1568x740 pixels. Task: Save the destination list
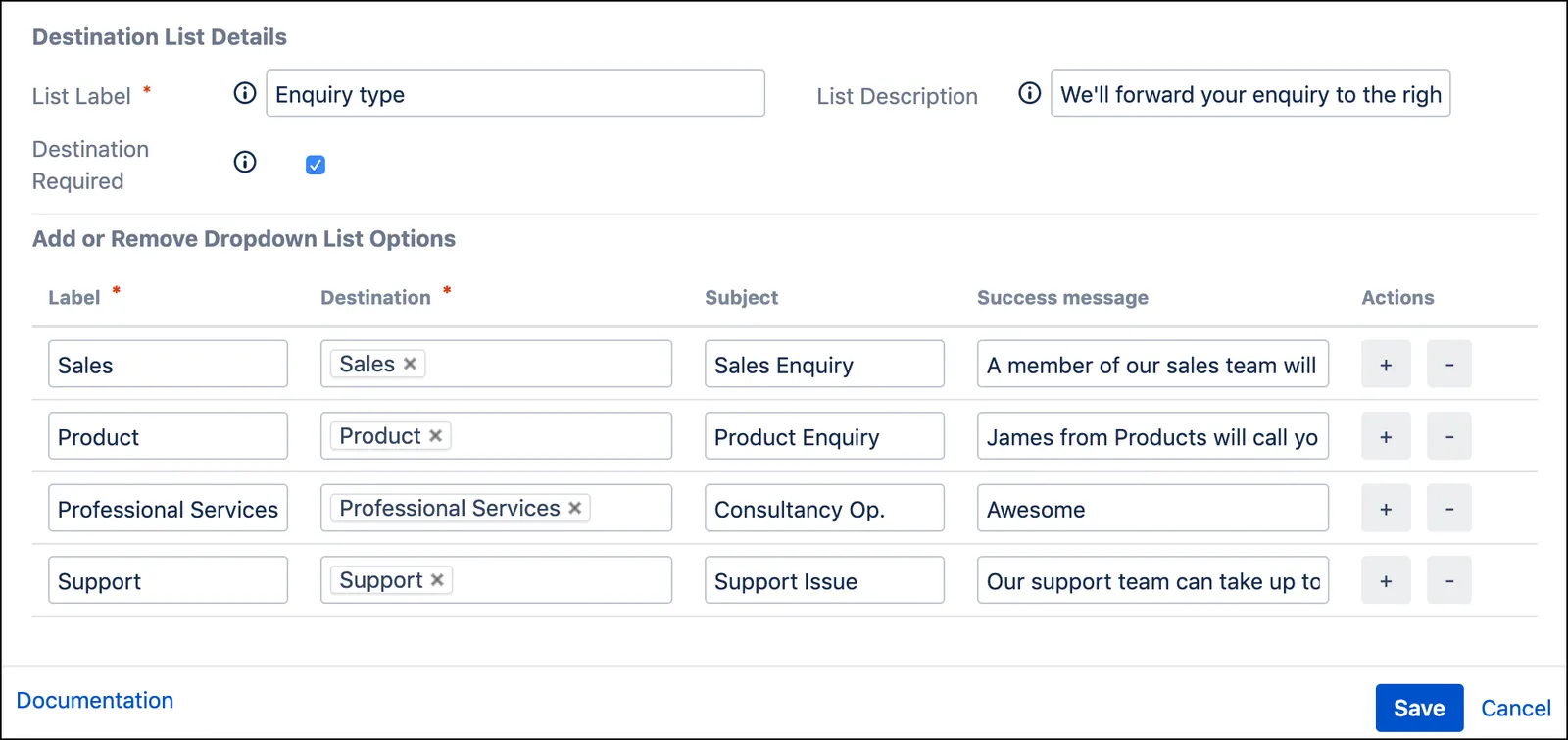pyautogui.click(x=1419, y=708)
